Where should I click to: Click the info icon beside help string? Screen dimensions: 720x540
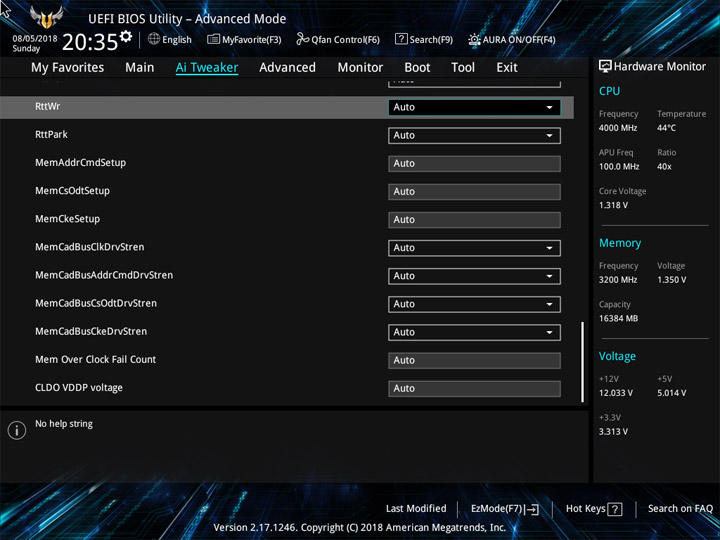[x=17, y=430]
